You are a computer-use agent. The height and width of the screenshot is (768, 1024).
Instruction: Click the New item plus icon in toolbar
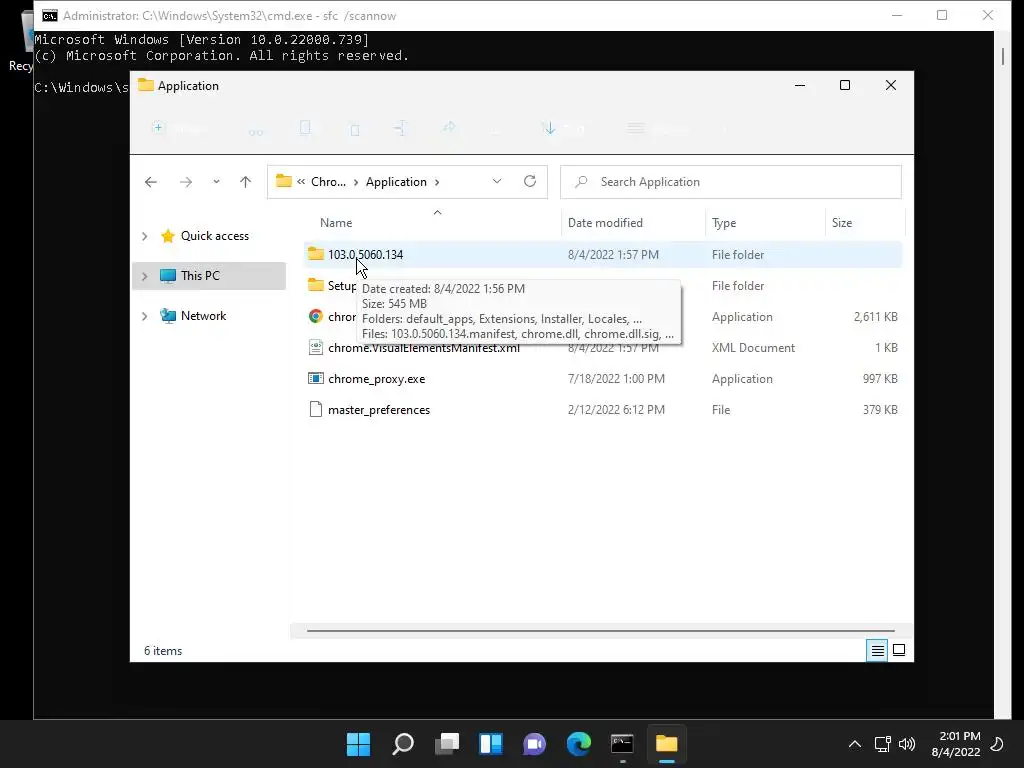click(x=158, y=128)
